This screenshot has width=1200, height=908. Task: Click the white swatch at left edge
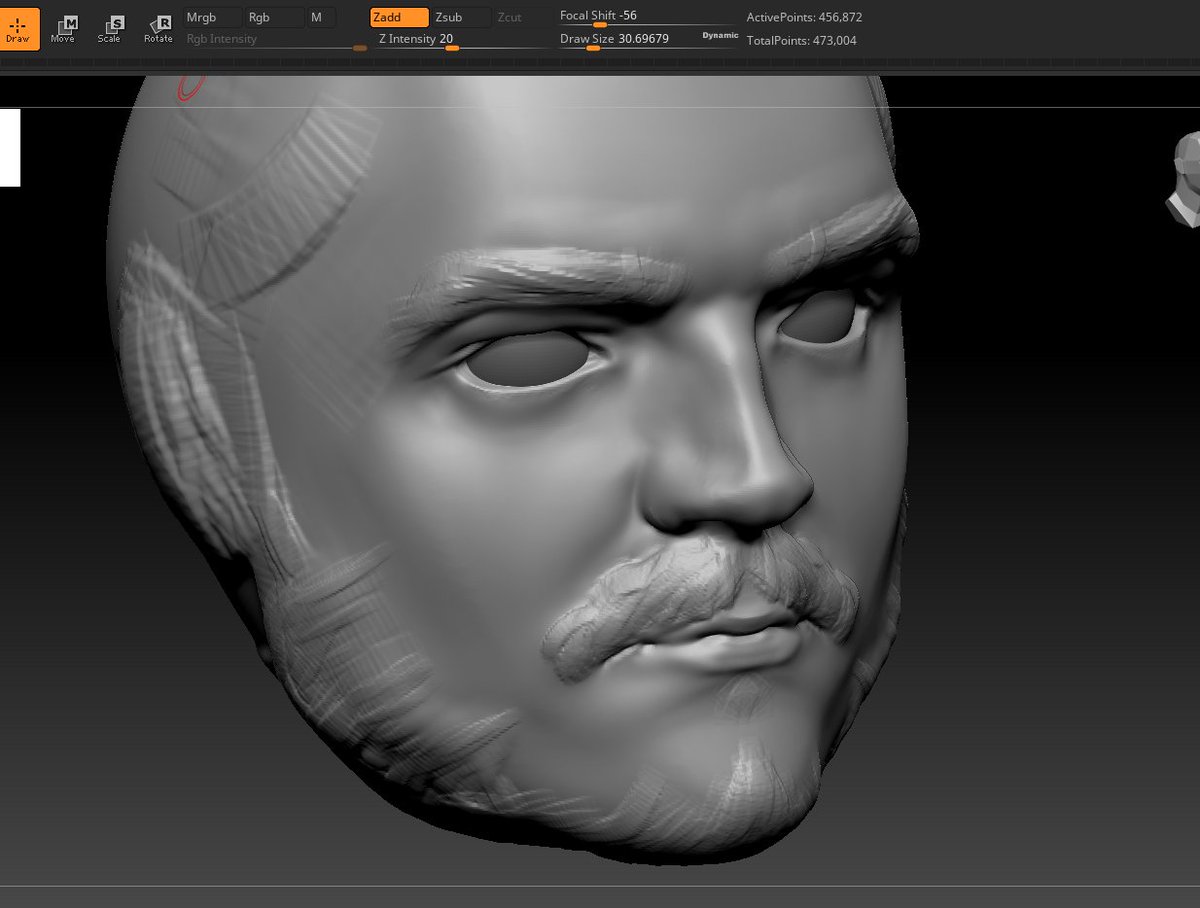pos(10,147)
